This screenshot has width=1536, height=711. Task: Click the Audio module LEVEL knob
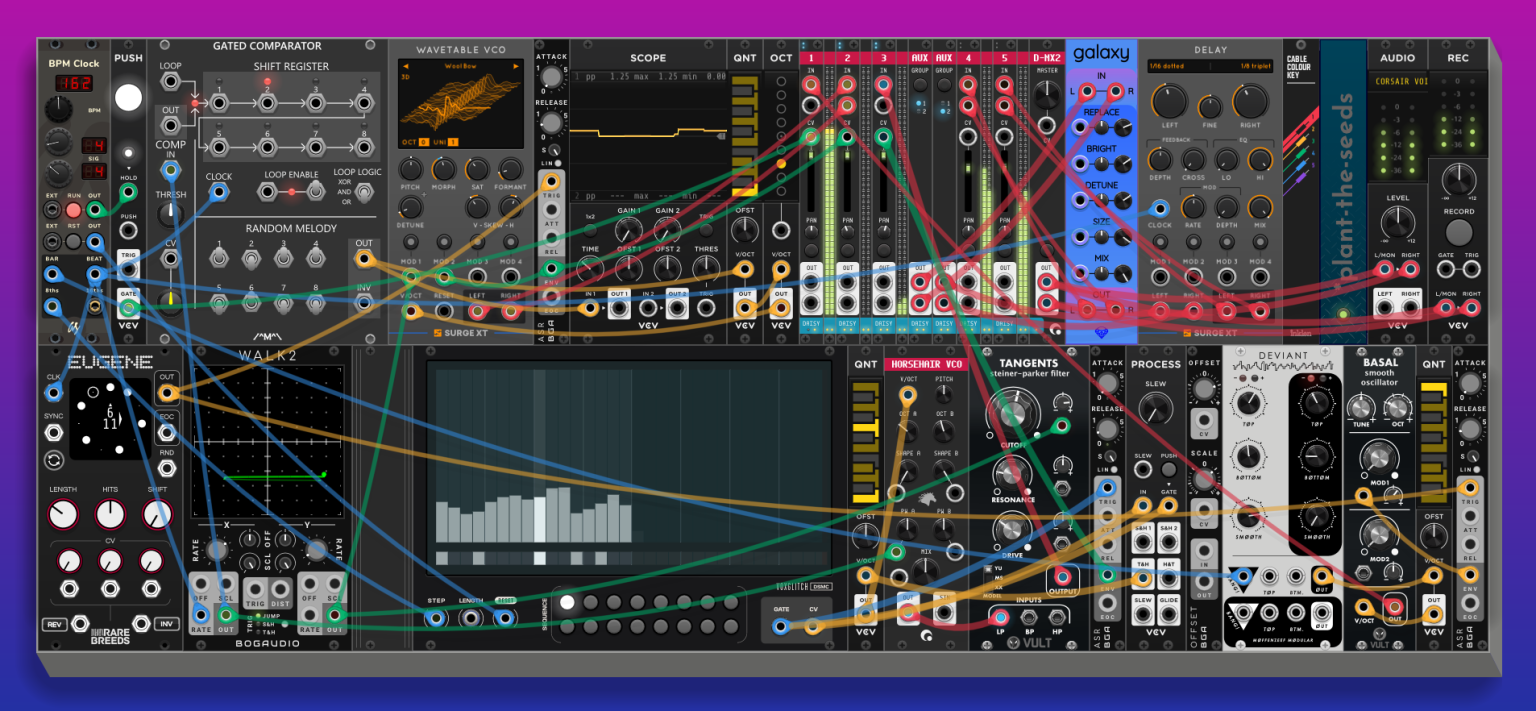[1397, 223]
